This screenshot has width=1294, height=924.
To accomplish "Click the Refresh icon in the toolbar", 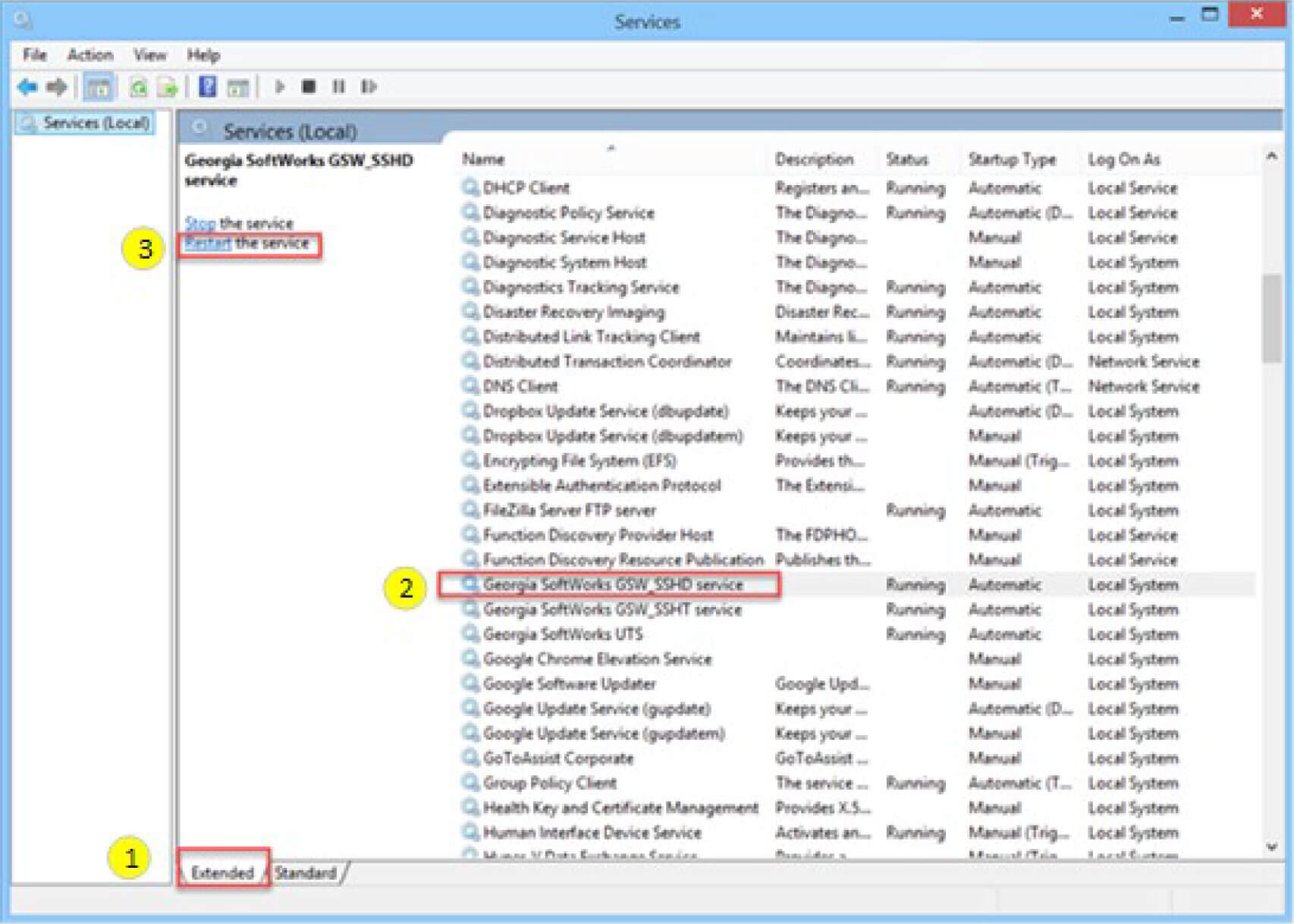I will [x=138, y=87].
